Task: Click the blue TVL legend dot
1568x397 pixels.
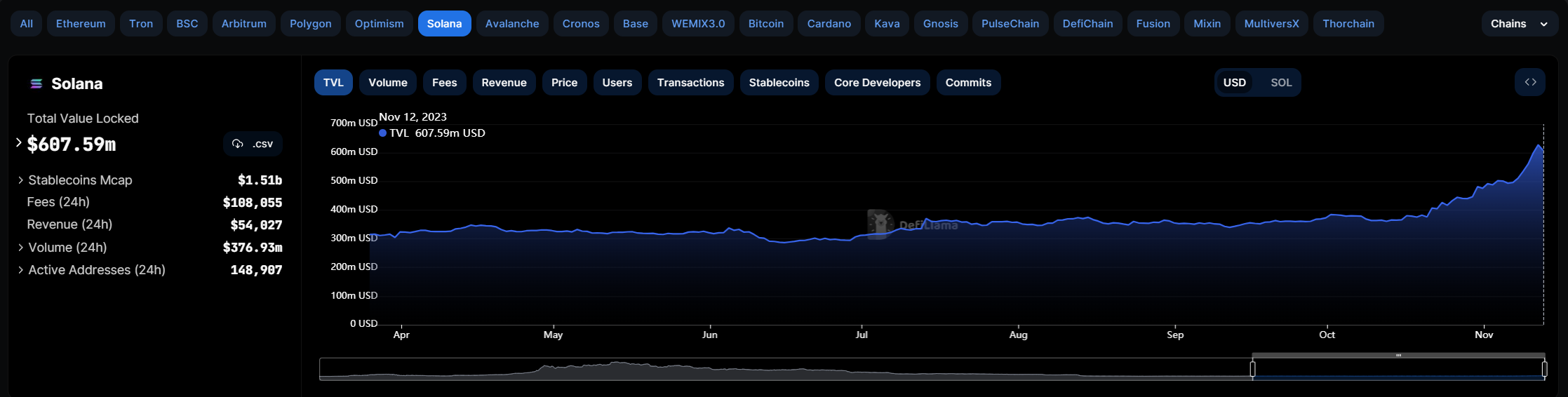Action: click(x=382, y=133)
